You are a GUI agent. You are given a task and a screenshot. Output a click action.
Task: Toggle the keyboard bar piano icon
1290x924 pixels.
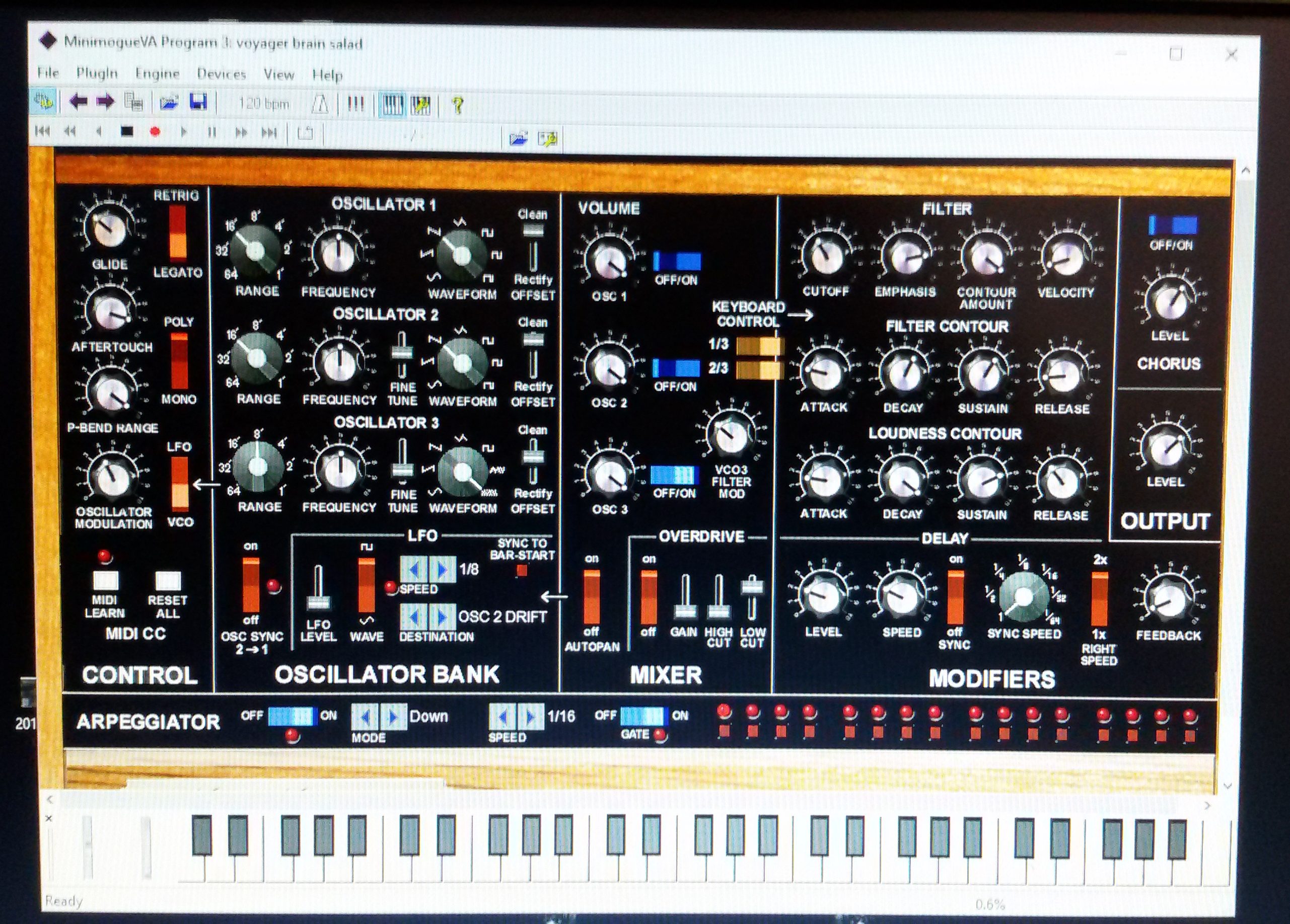[x=392, y=105]
